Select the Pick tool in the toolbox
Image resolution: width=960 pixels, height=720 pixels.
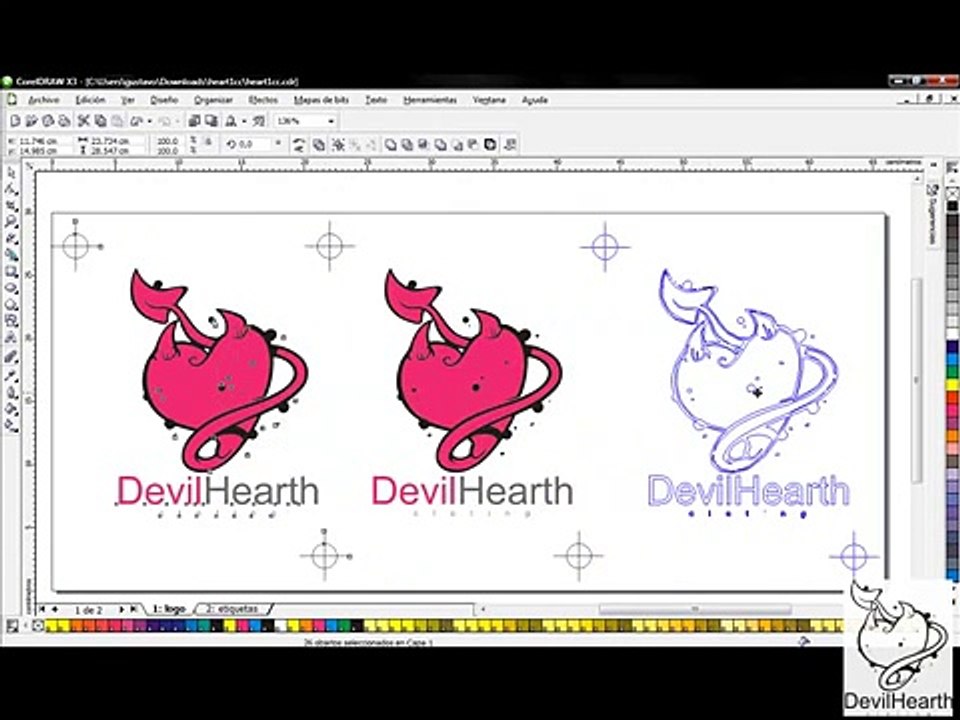(x=11, y=174)
